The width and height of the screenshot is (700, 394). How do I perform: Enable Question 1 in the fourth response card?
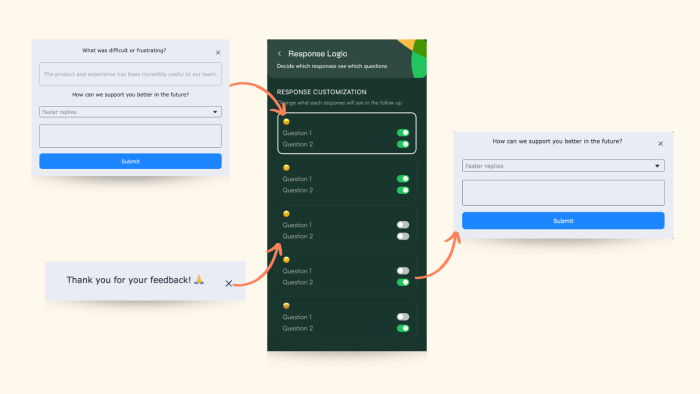click(x=403, y=271)
